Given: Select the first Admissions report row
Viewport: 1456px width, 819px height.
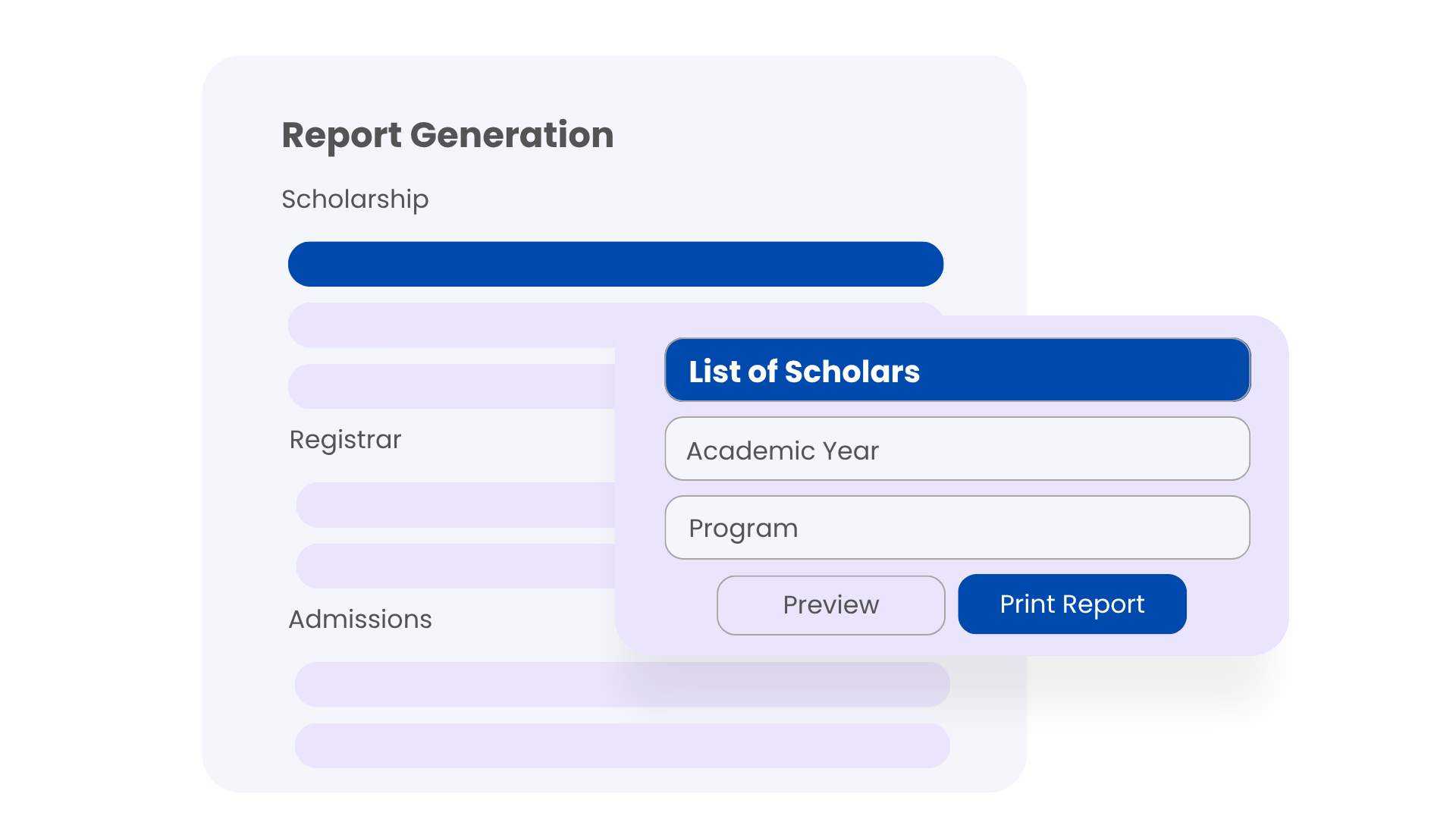Looking at the screenshot, I should click(x=622, y=684).
